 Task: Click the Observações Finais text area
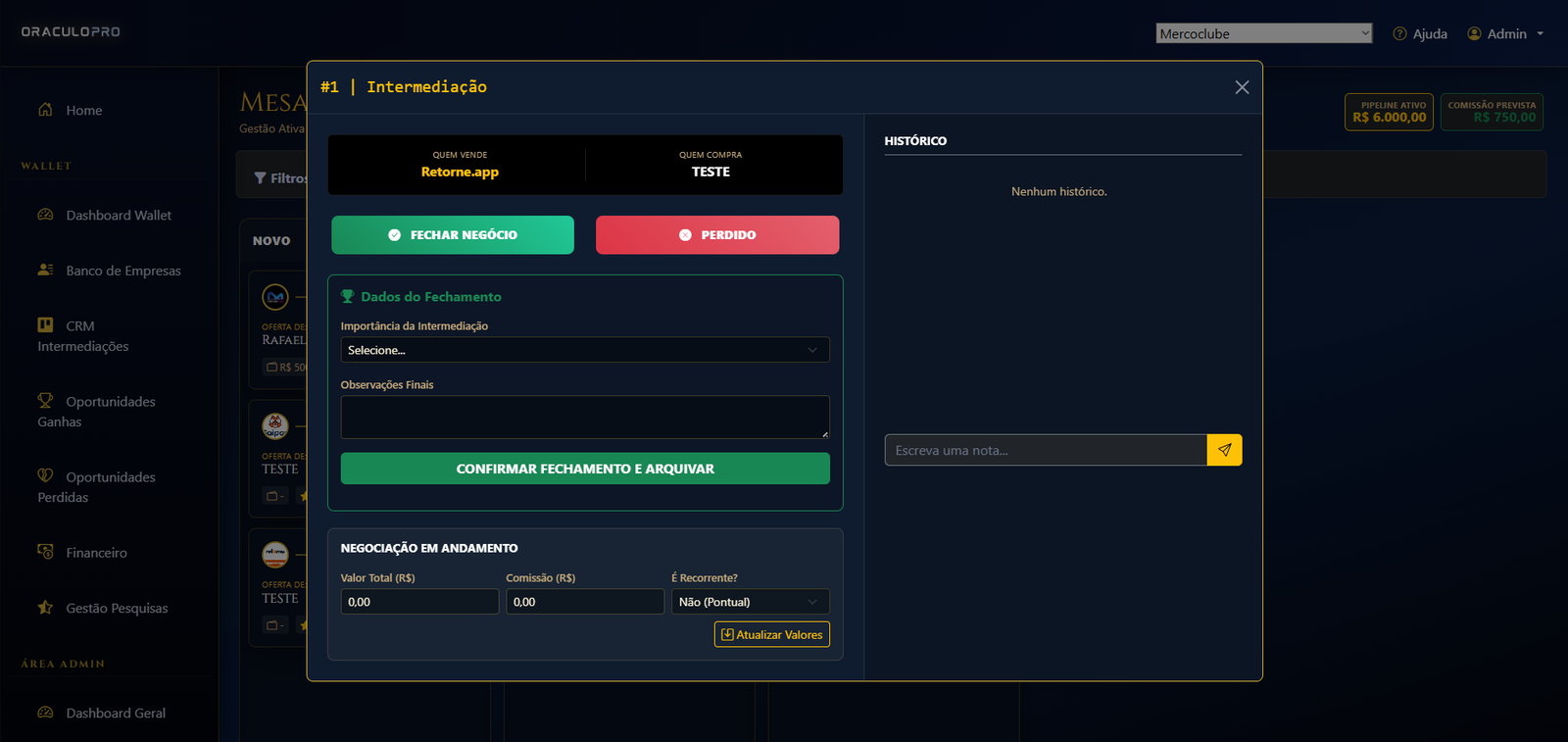click(x=585, y=418)
